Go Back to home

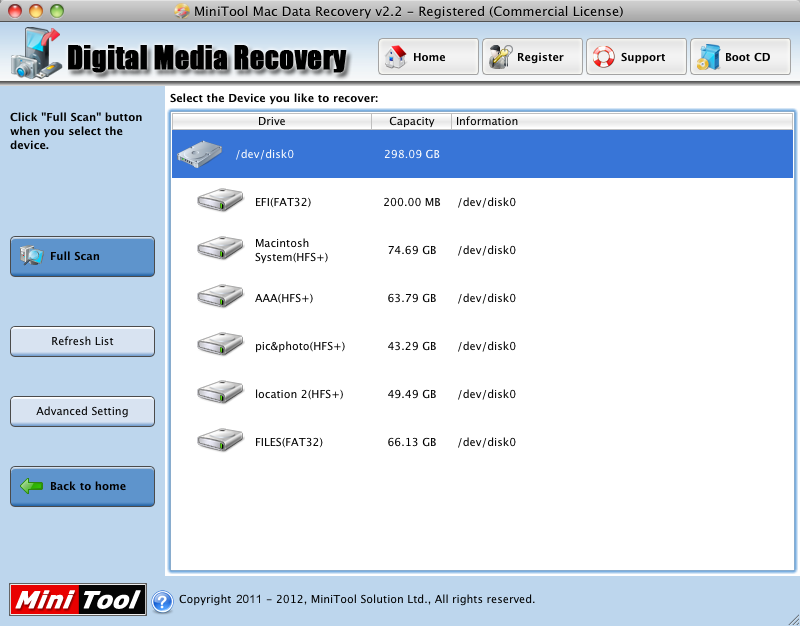82,486
